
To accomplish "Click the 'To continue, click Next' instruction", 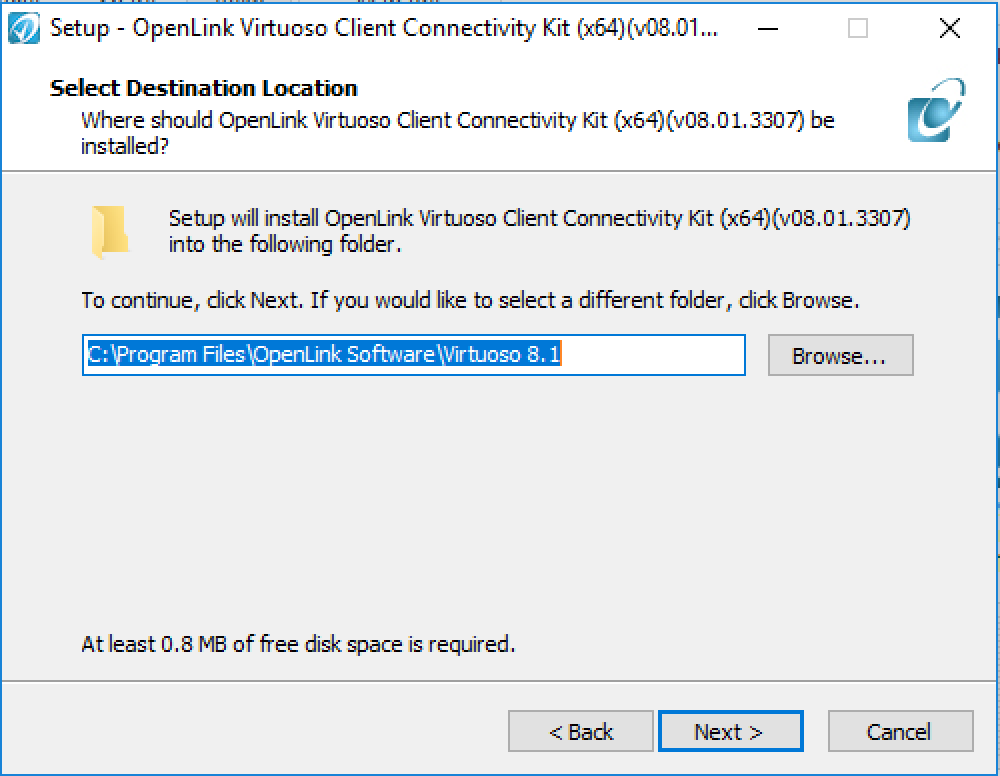I will (470, 300).
